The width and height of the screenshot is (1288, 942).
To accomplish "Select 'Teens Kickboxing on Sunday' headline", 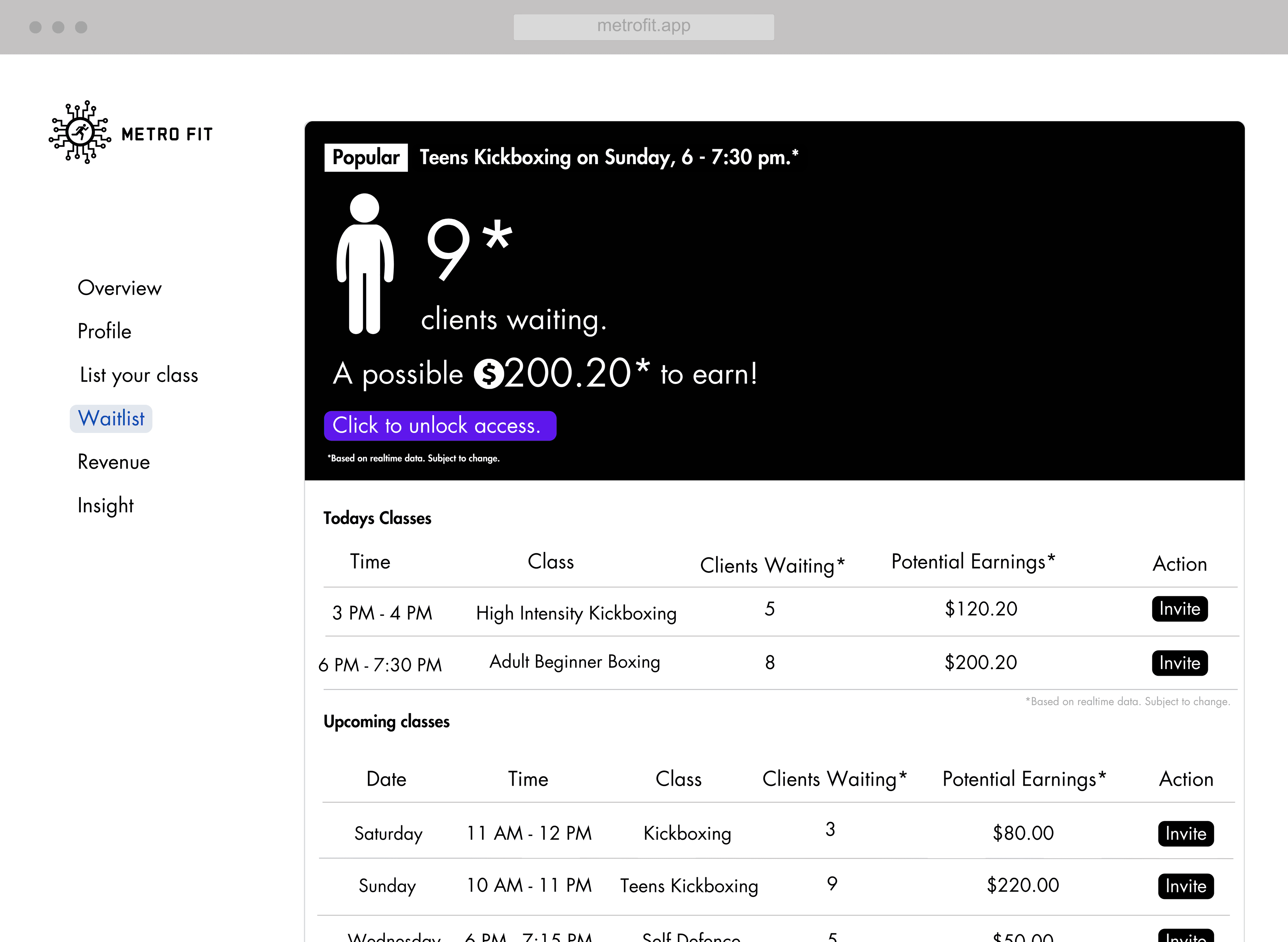I will click(609, 157).
